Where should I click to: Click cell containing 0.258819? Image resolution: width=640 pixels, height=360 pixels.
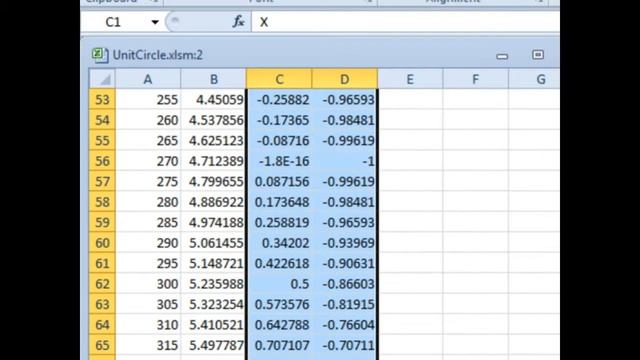(x=279, y=222)
